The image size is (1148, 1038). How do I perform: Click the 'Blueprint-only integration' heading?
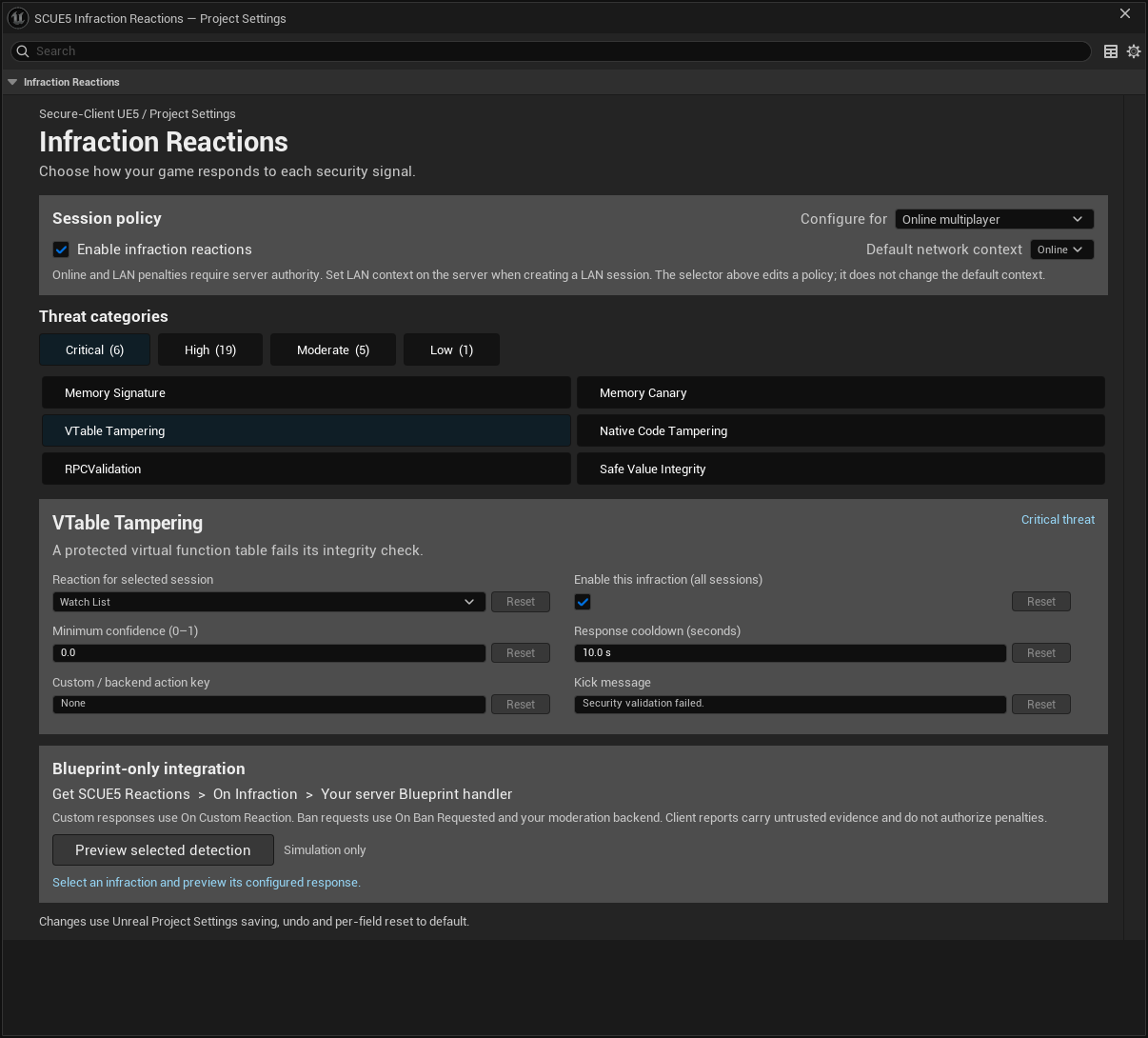[148, 769]
